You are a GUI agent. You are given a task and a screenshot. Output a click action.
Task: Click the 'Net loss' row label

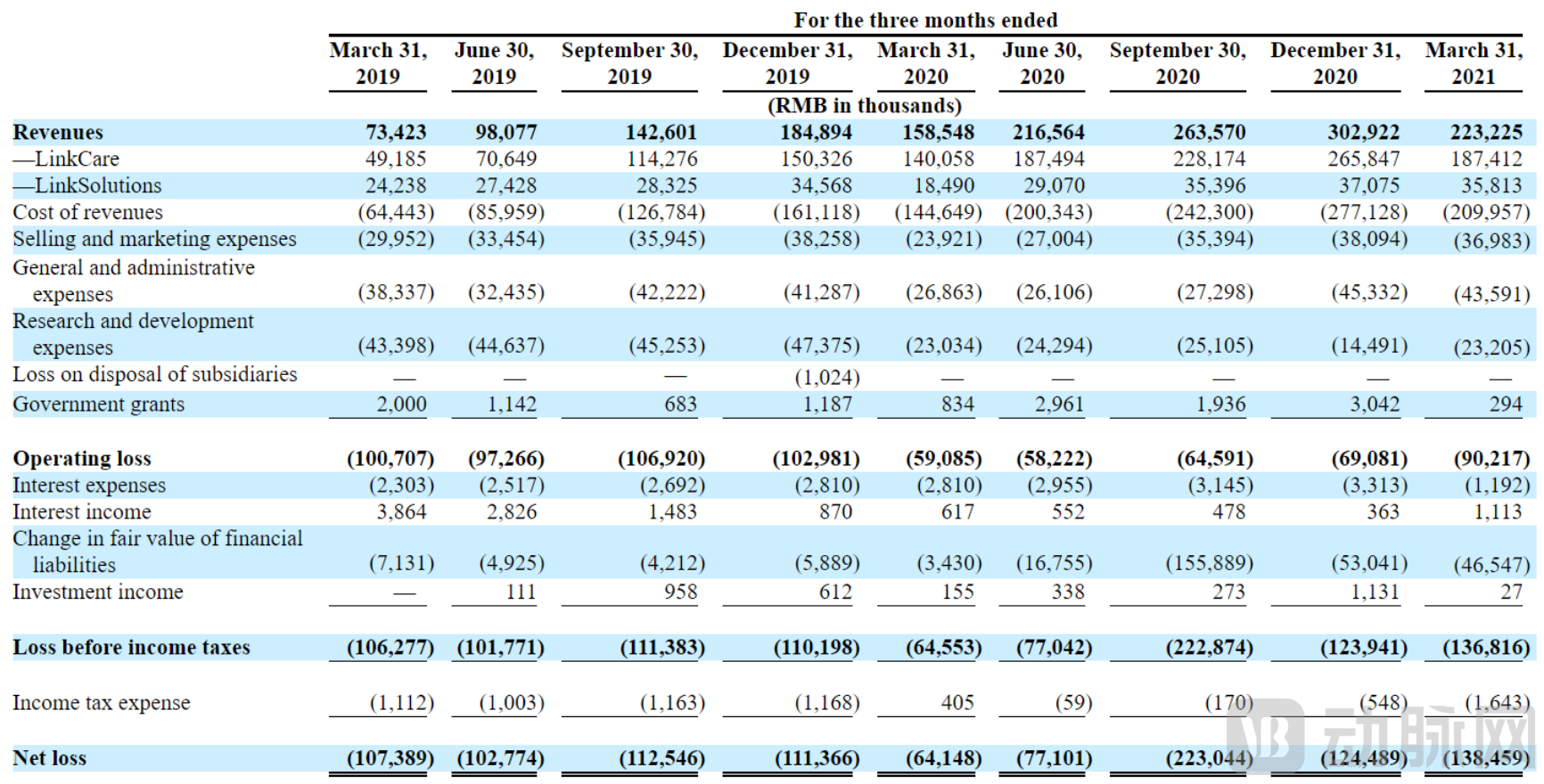tap(50, 758)
